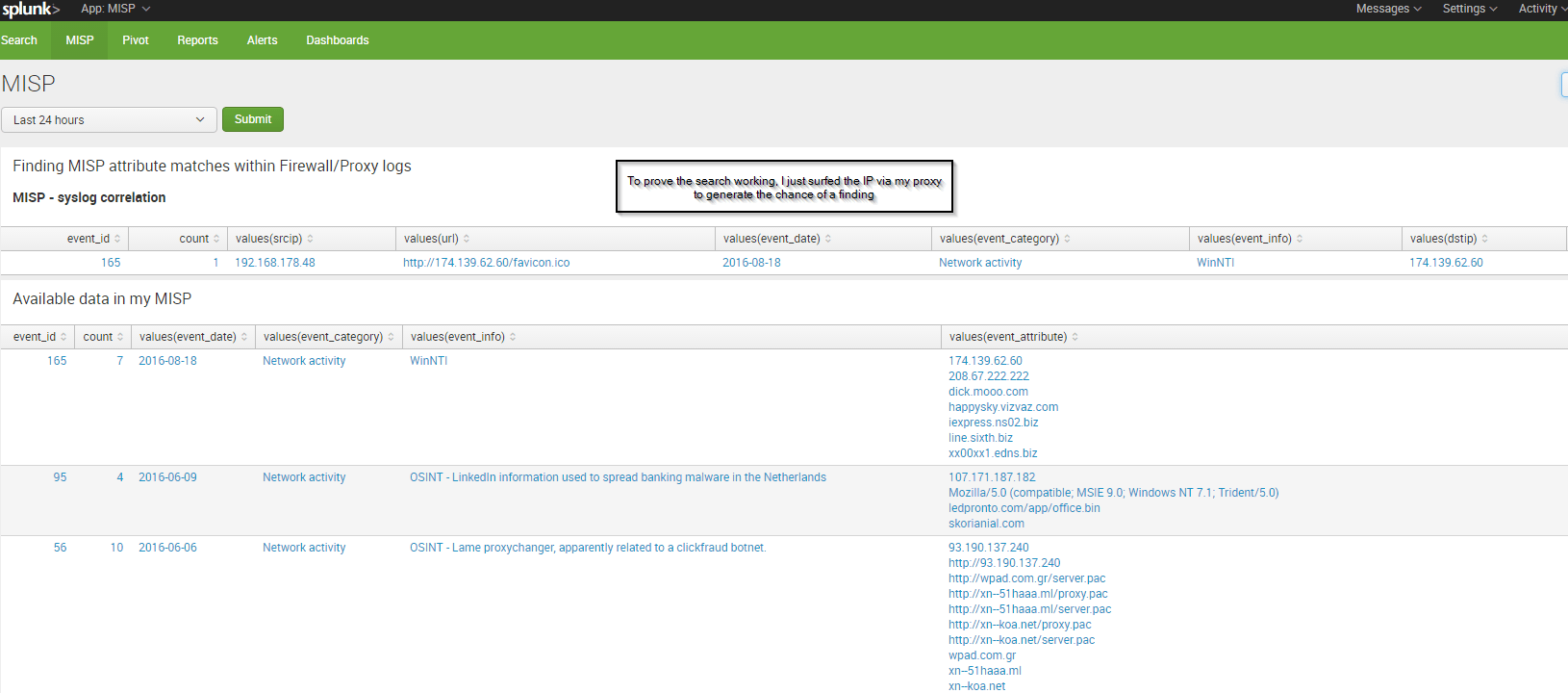Sort correlation table by values(event_date)

pyautogui.click(x=777, y=239)
